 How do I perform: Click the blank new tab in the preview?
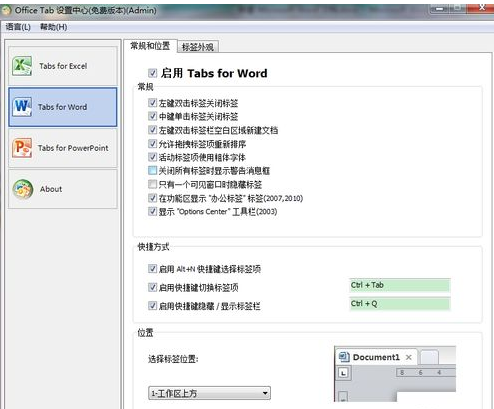click(x=429, y=358)
